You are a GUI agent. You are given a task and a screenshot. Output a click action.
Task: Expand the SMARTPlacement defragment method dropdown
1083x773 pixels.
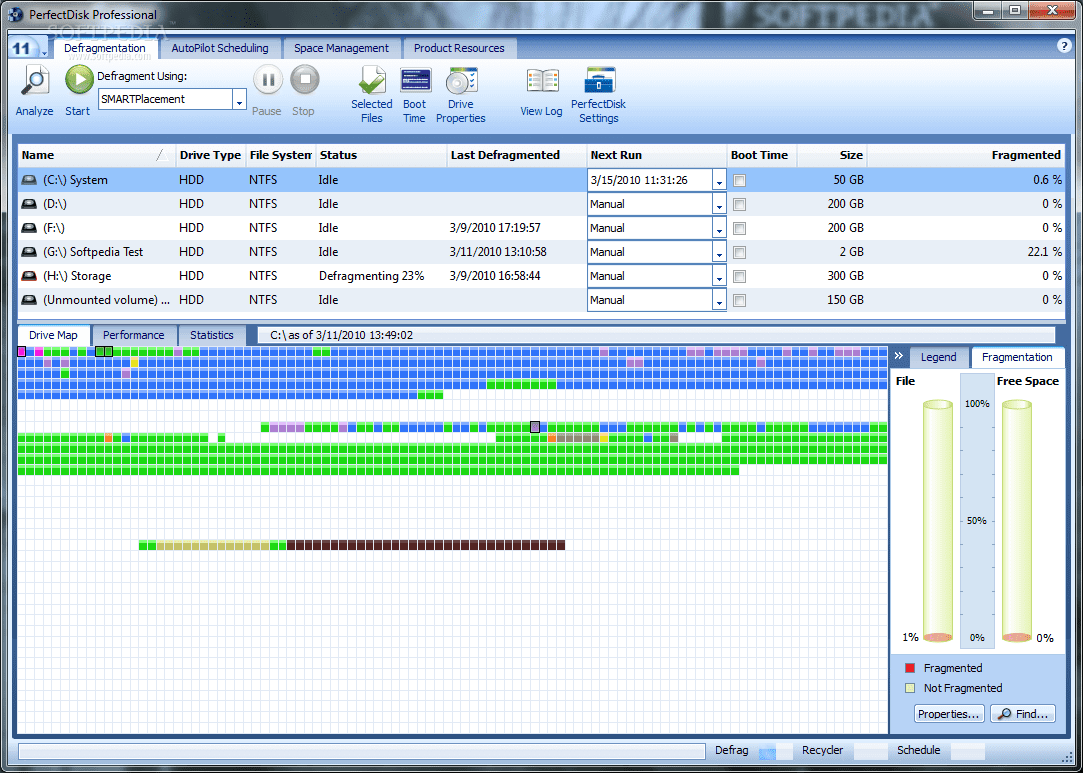[x=239, y=99]
